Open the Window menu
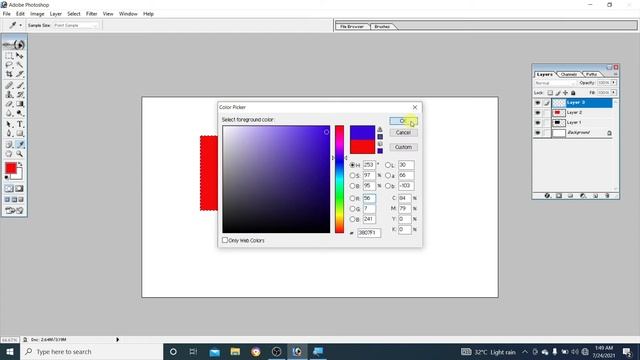The width and height of the screenshot is (640, 360). 128,14
